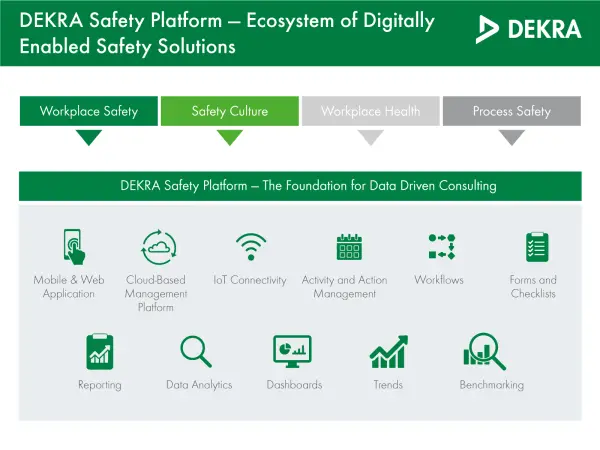
Task: Click the light gray arrow under Workplace Health
Action: coord(370,137)
